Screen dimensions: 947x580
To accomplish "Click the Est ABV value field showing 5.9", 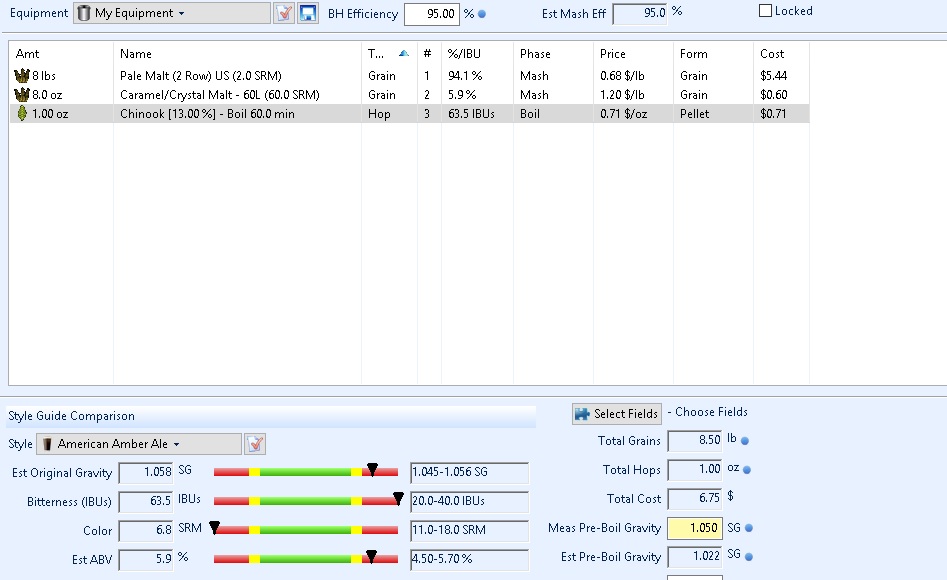I will (x=146, y=559).
